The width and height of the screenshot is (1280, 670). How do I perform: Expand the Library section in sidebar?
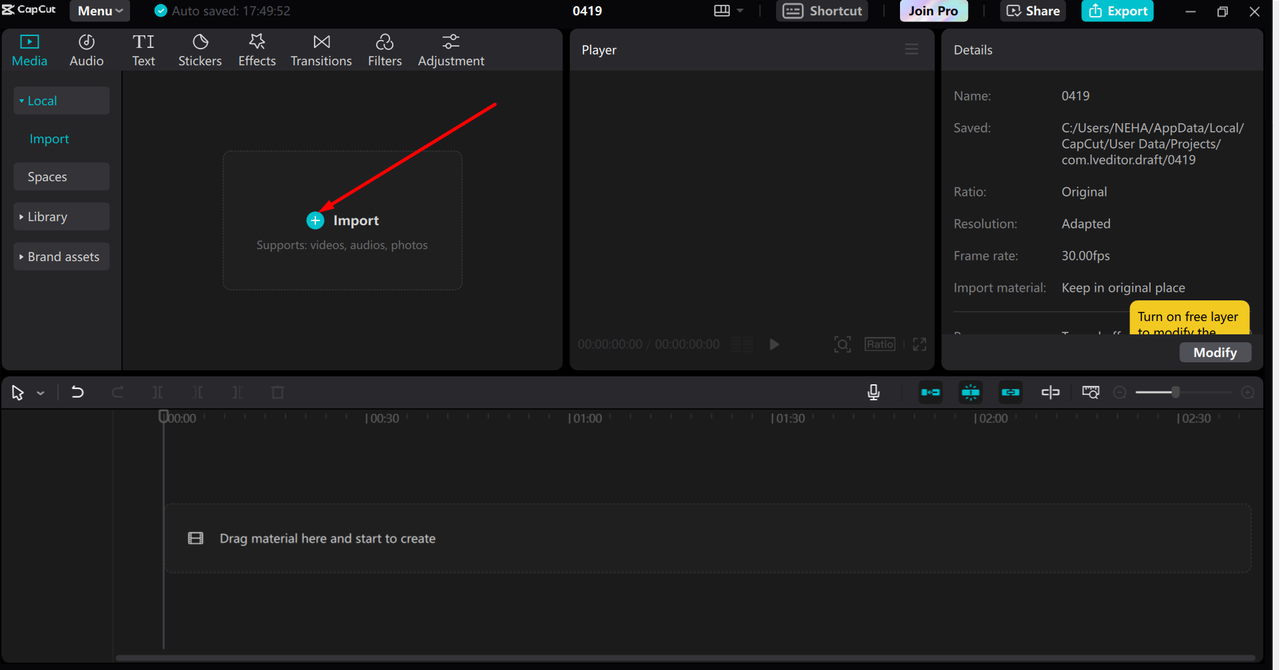coord(61,217)
